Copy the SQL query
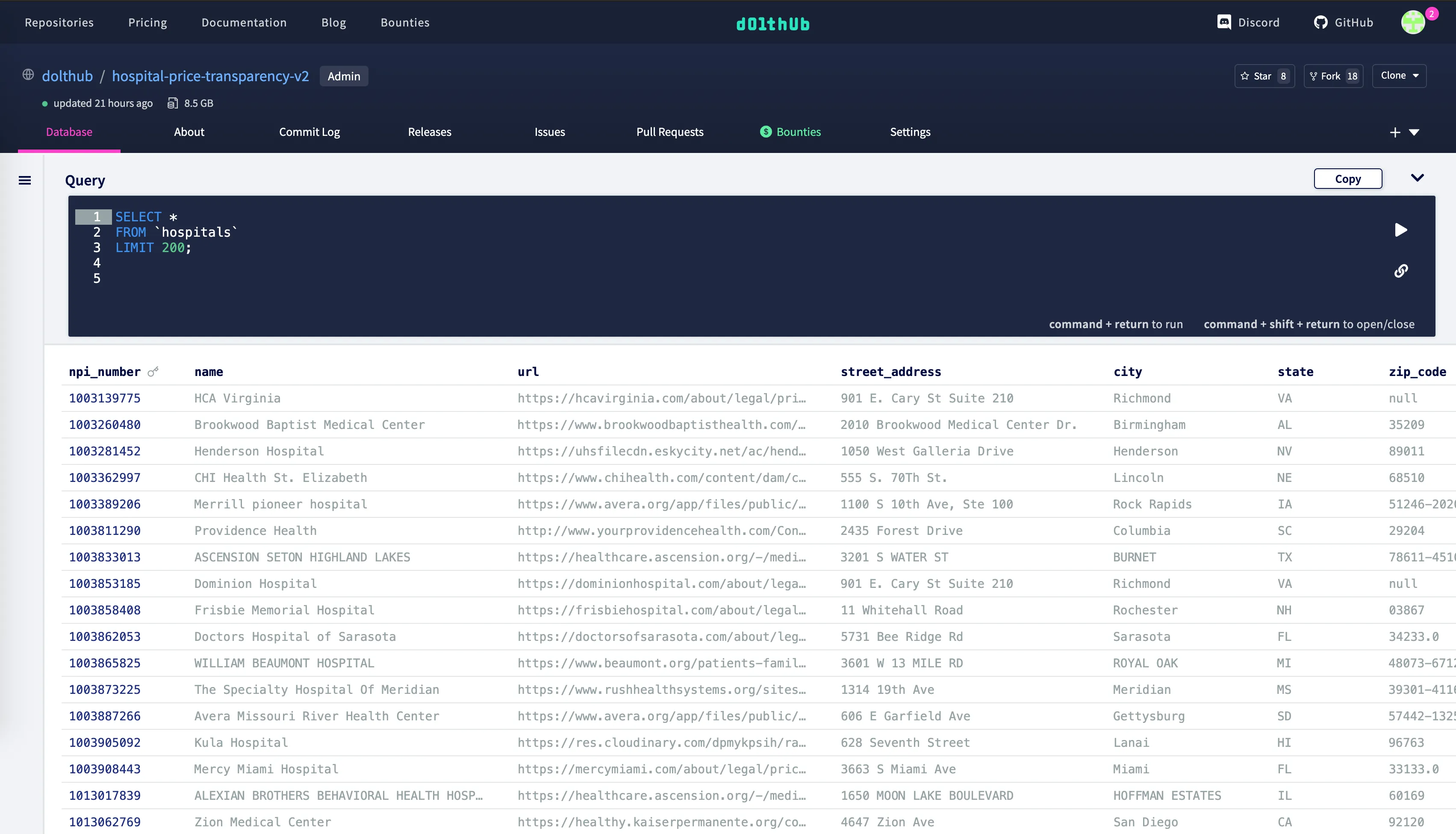Viewport: 1456px width, 834px height. (1348, 178)
